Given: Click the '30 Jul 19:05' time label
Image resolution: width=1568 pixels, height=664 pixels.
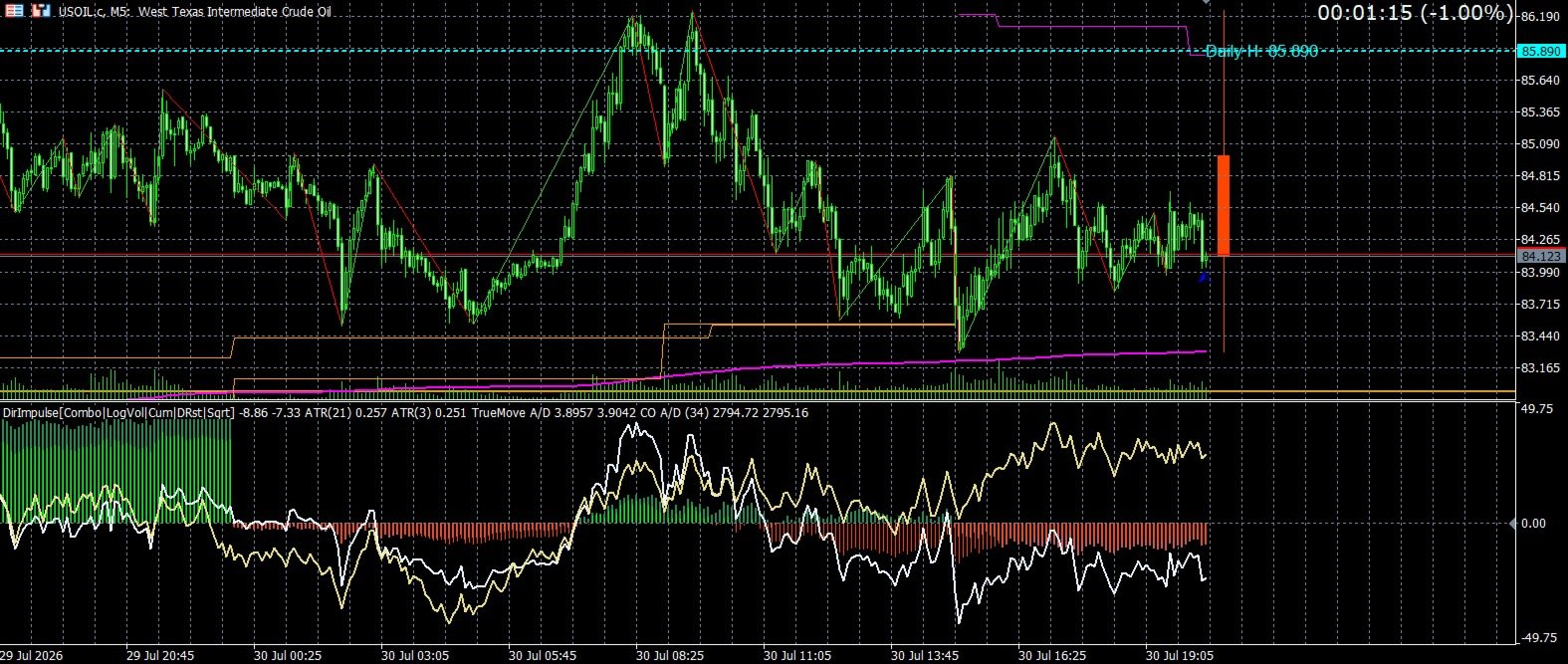Looking at the screenshot, I should click(x=1180, y=656).
